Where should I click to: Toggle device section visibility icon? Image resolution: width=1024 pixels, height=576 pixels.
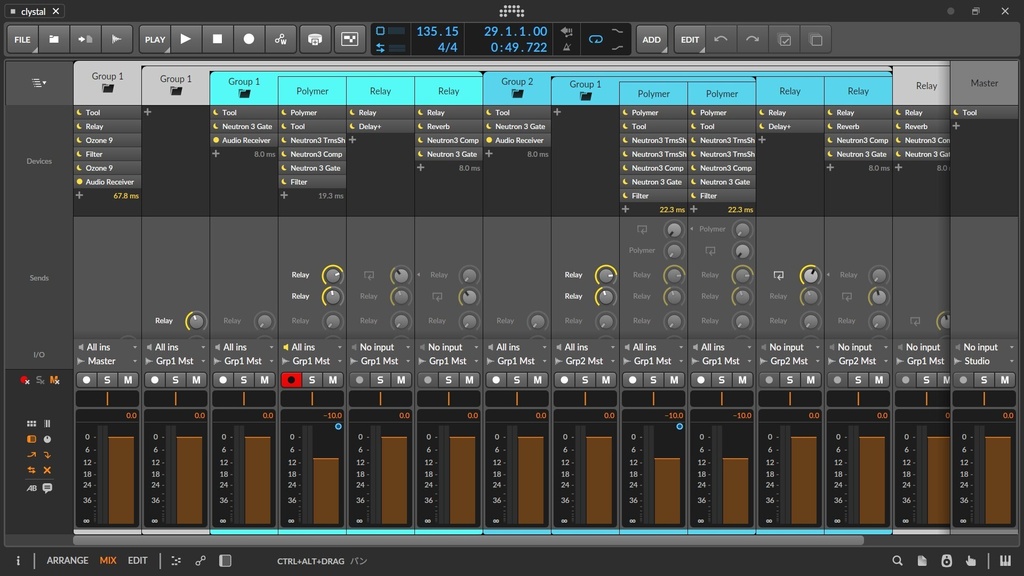[31, 439]
